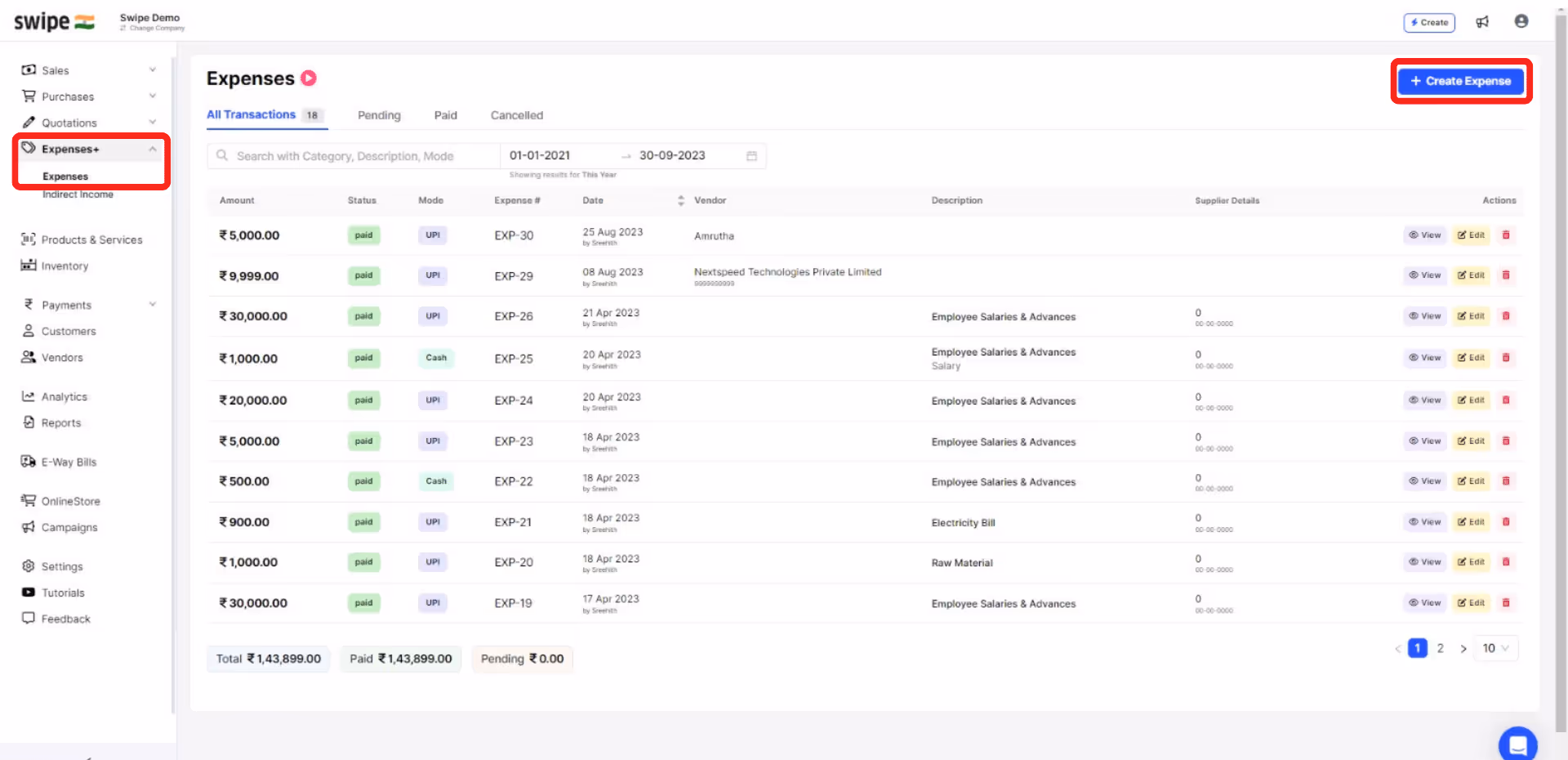The image size is (1568, 760).
Task: Select Expenses submenu item
Action: coord(65,177)
